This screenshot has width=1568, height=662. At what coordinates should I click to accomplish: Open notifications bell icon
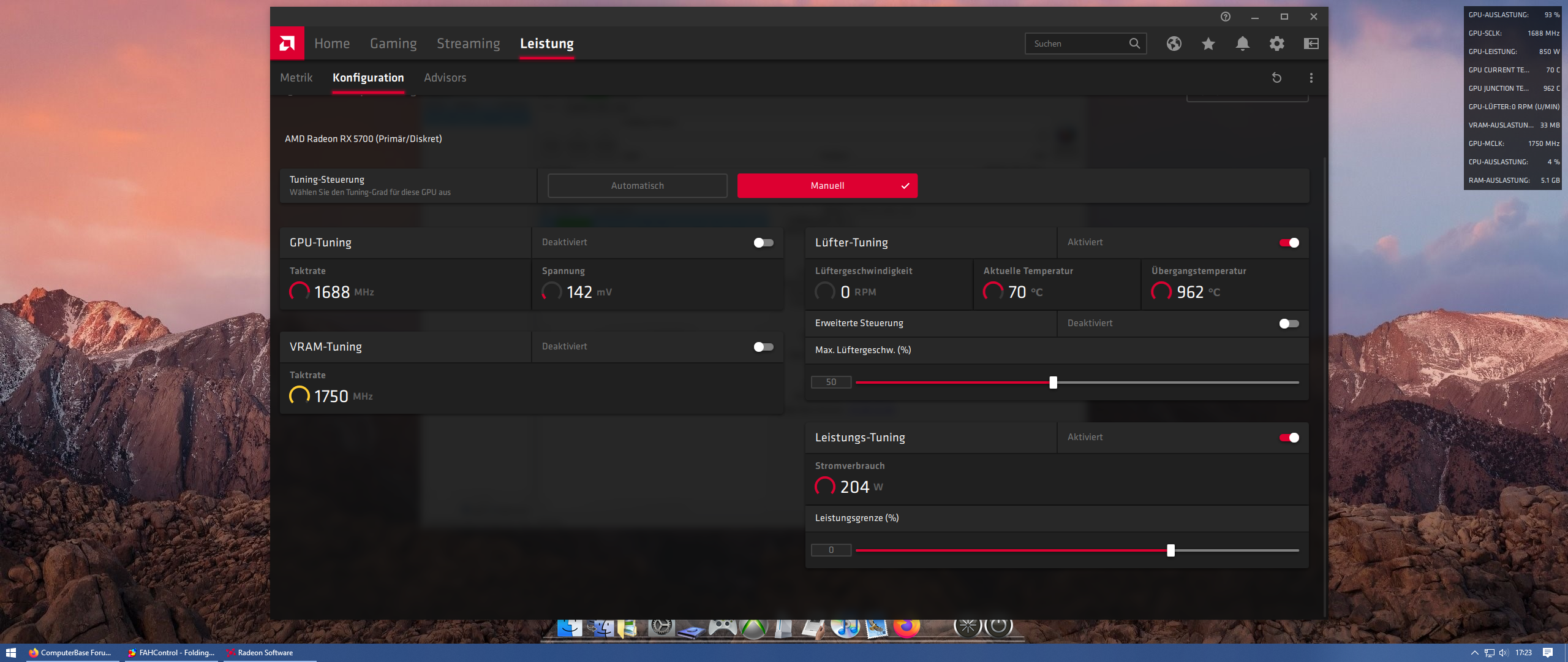[1242, 44]
